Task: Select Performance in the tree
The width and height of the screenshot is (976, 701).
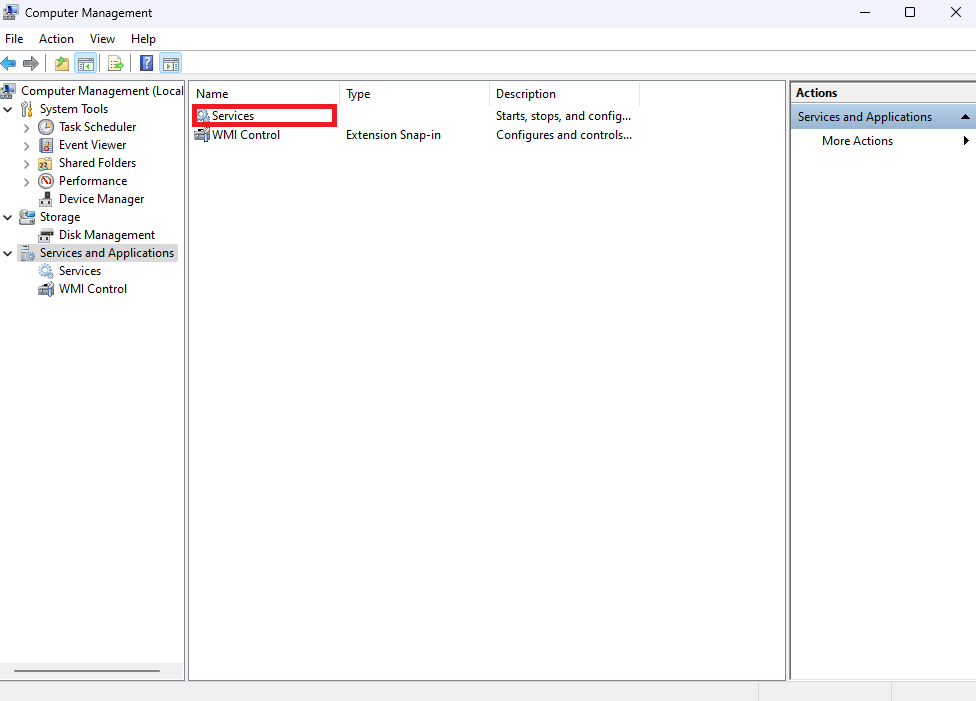Action: pos(93,181)
